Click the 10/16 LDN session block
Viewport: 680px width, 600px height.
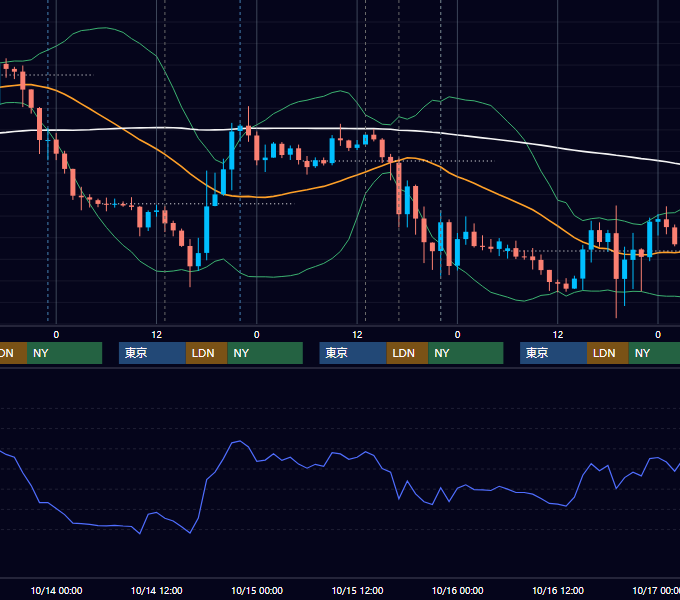pos(608,353)
